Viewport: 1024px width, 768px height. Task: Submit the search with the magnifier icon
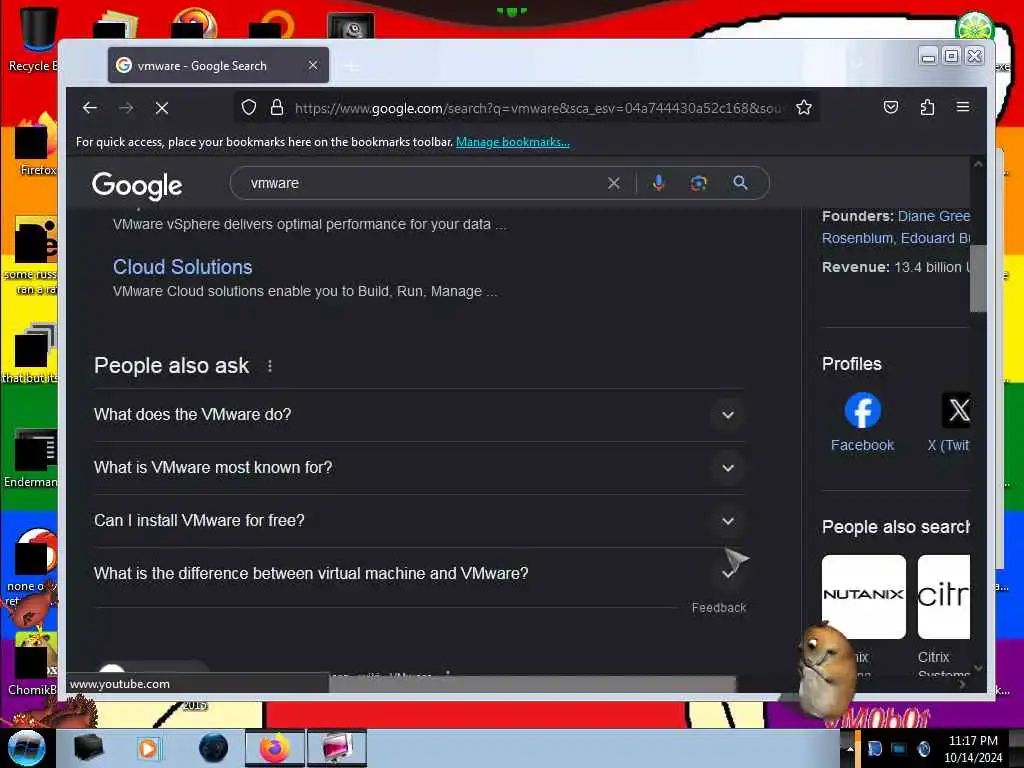[740, 183]
